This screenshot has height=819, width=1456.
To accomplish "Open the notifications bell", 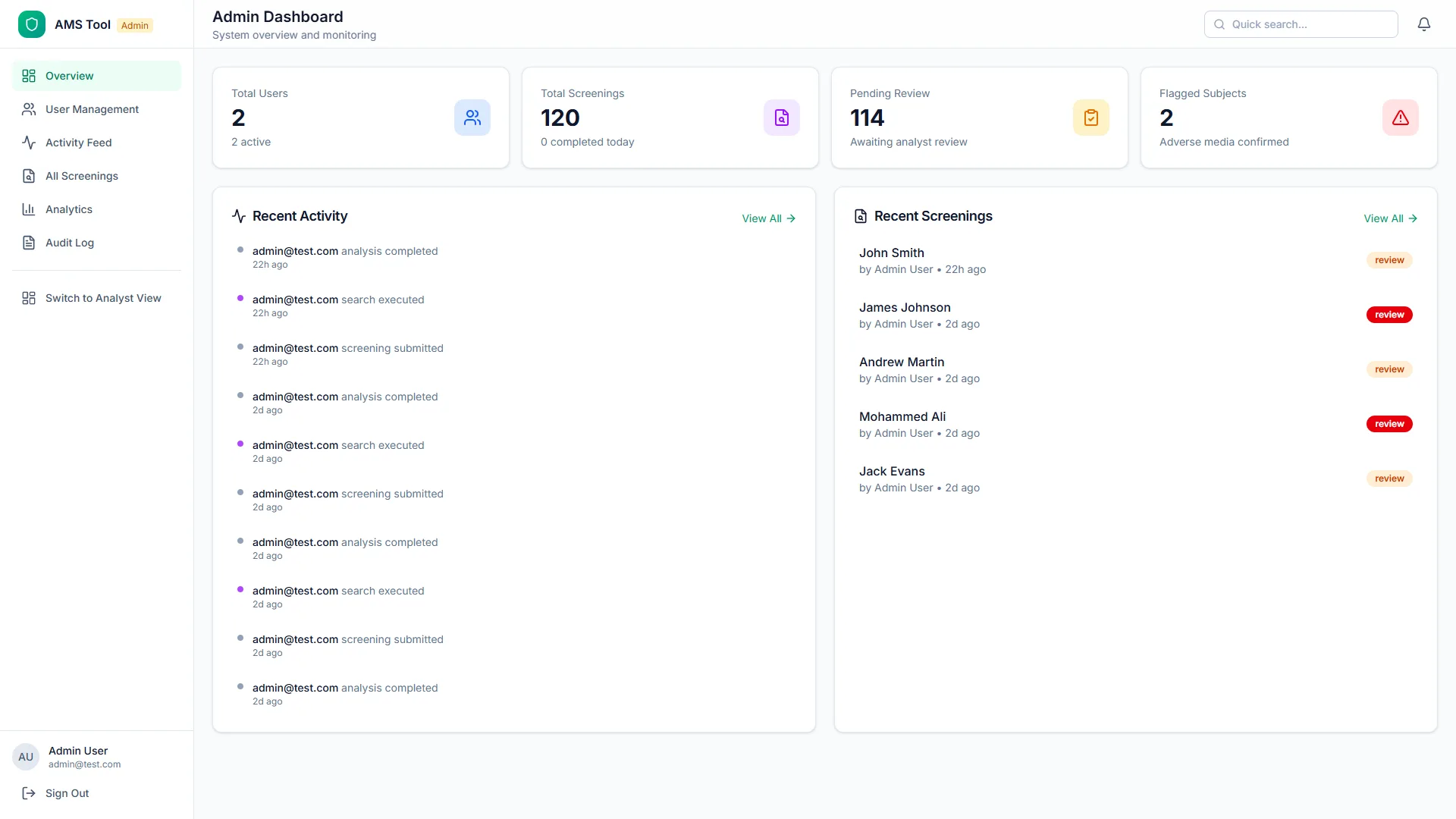I will [1424, 24].
